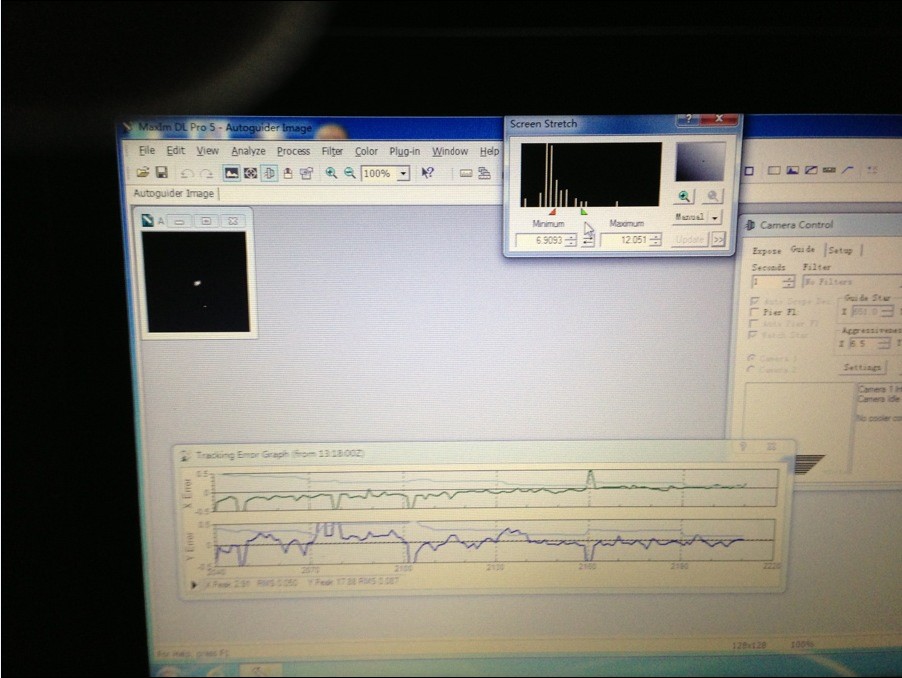Zoom in the histogram in Screen Stretch
Viewport: 902px width, 678px height.
[684, 197]
